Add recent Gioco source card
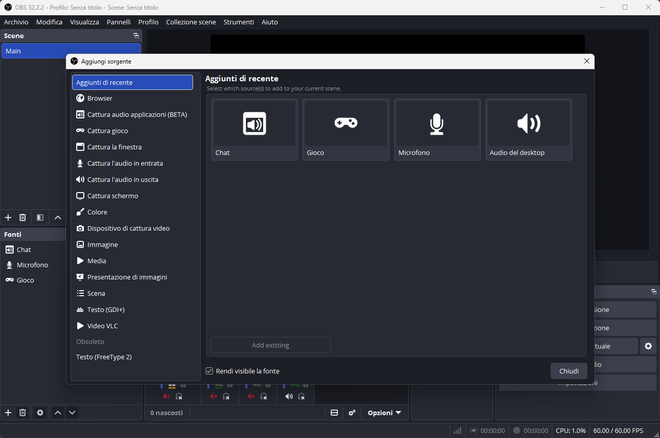Viewport: 660px width, 438px height. (346, 130)
